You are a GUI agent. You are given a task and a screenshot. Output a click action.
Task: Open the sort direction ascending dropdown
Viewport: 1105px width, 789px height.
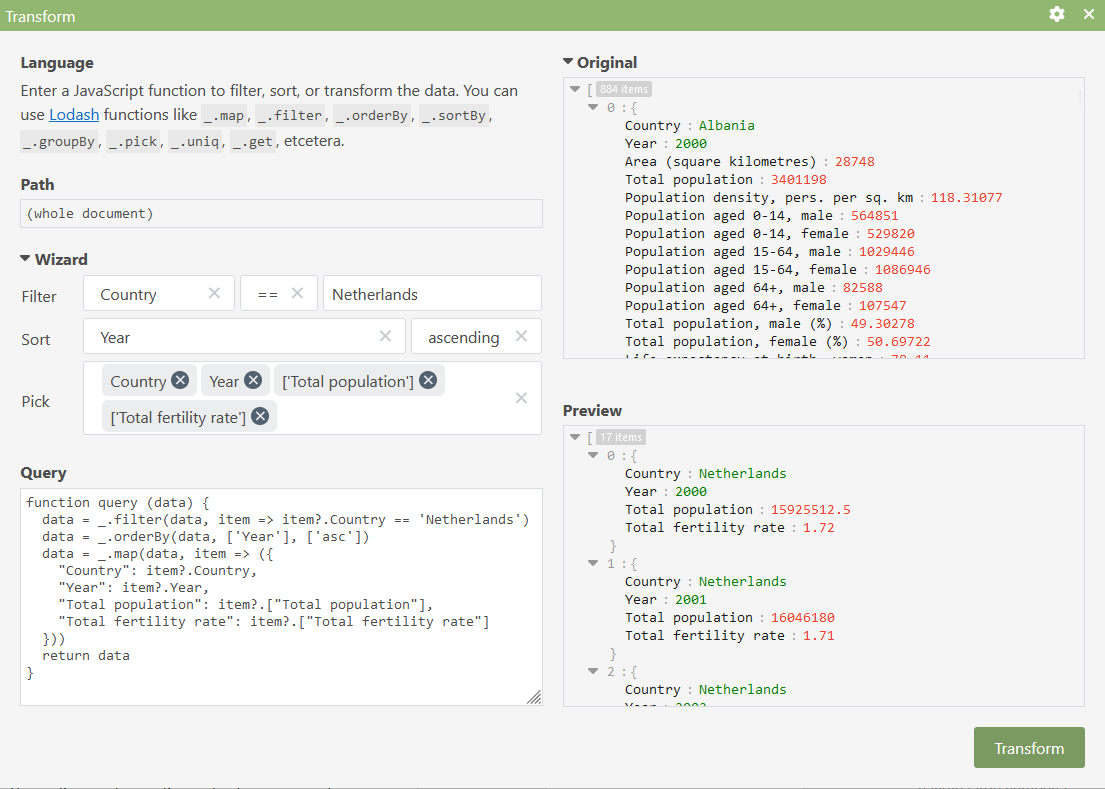[x=476, y=336]
